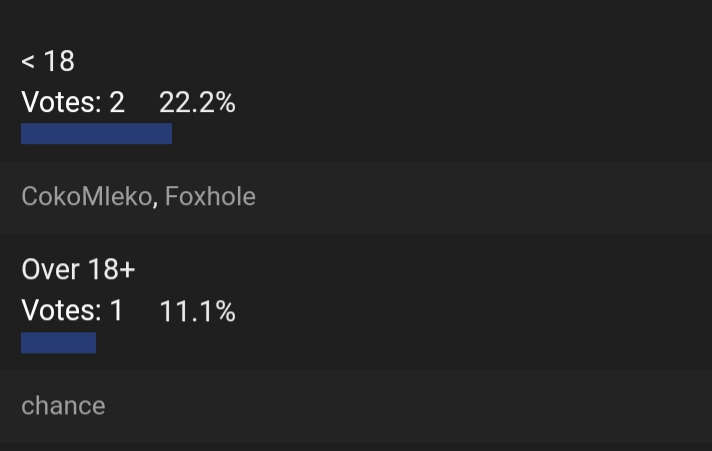Viewport: 712px width, 451px height.
Task: Click the blue 11.1% vote bar
Action: click(x=59, y=342)
